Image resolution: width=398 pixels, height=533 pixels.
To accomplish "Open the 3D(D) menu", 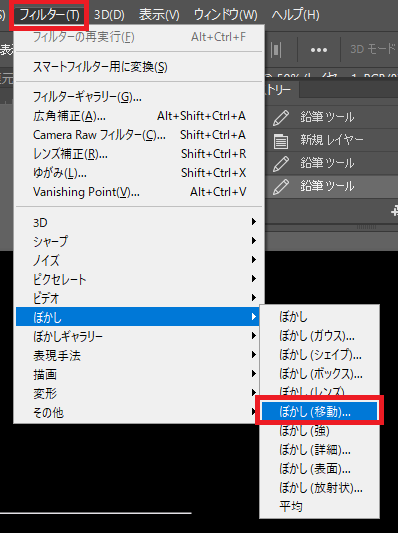I will (109, 15).
